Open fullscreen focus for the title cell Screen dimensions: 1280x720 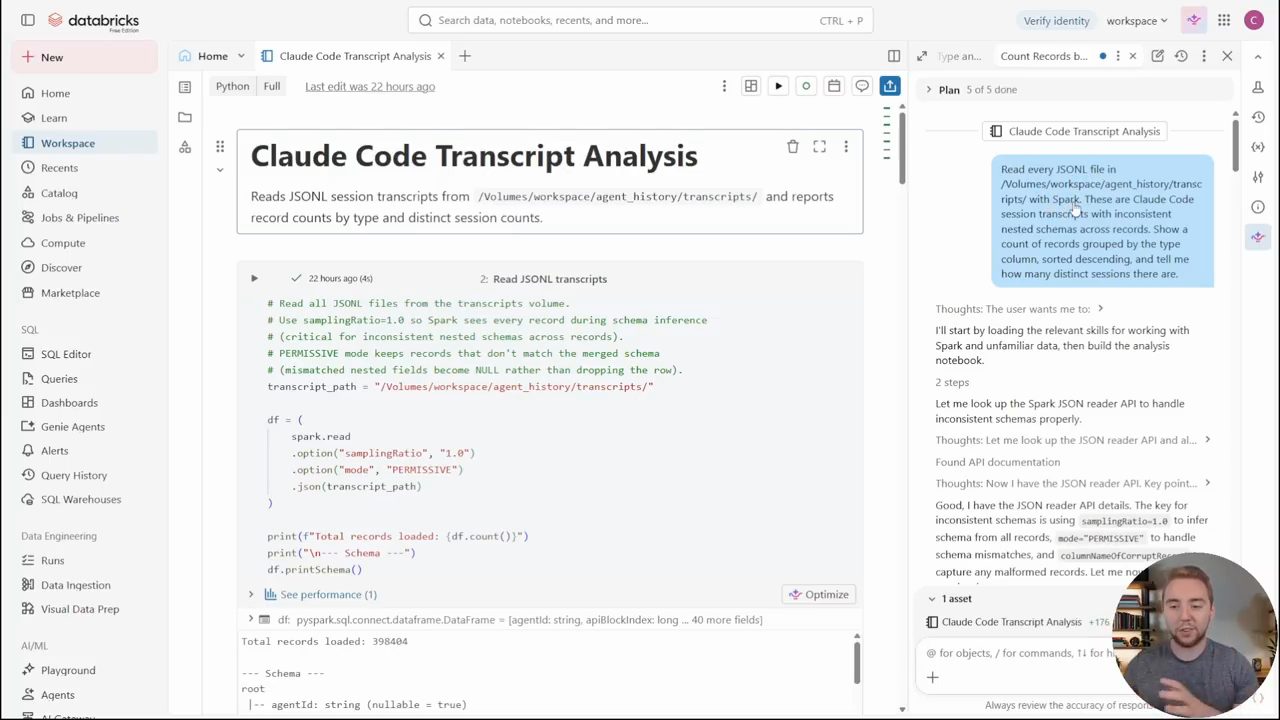tap(819, 147)
